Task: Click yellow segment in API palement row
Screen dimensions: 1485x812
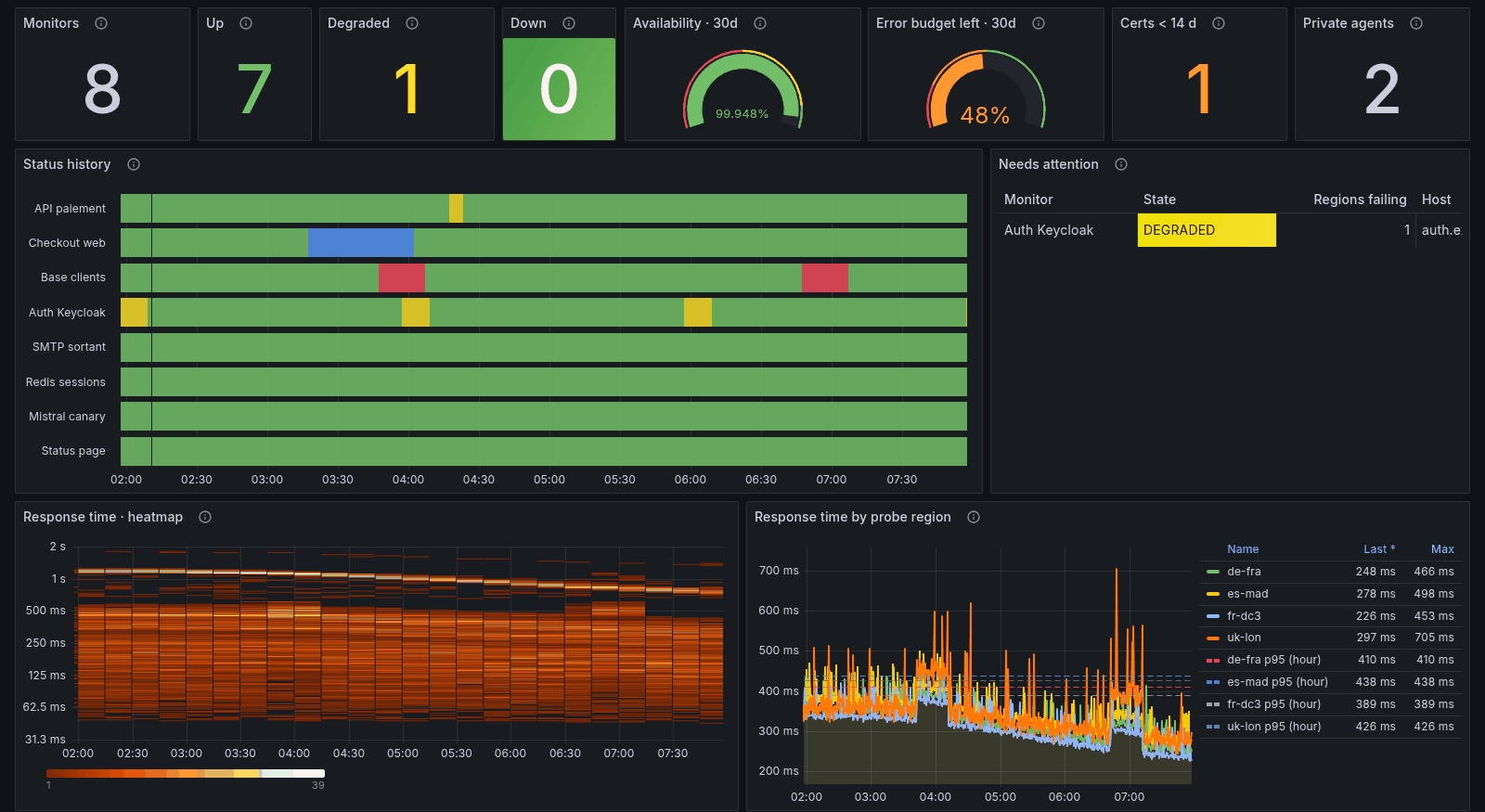Action: tap(456, 209)
